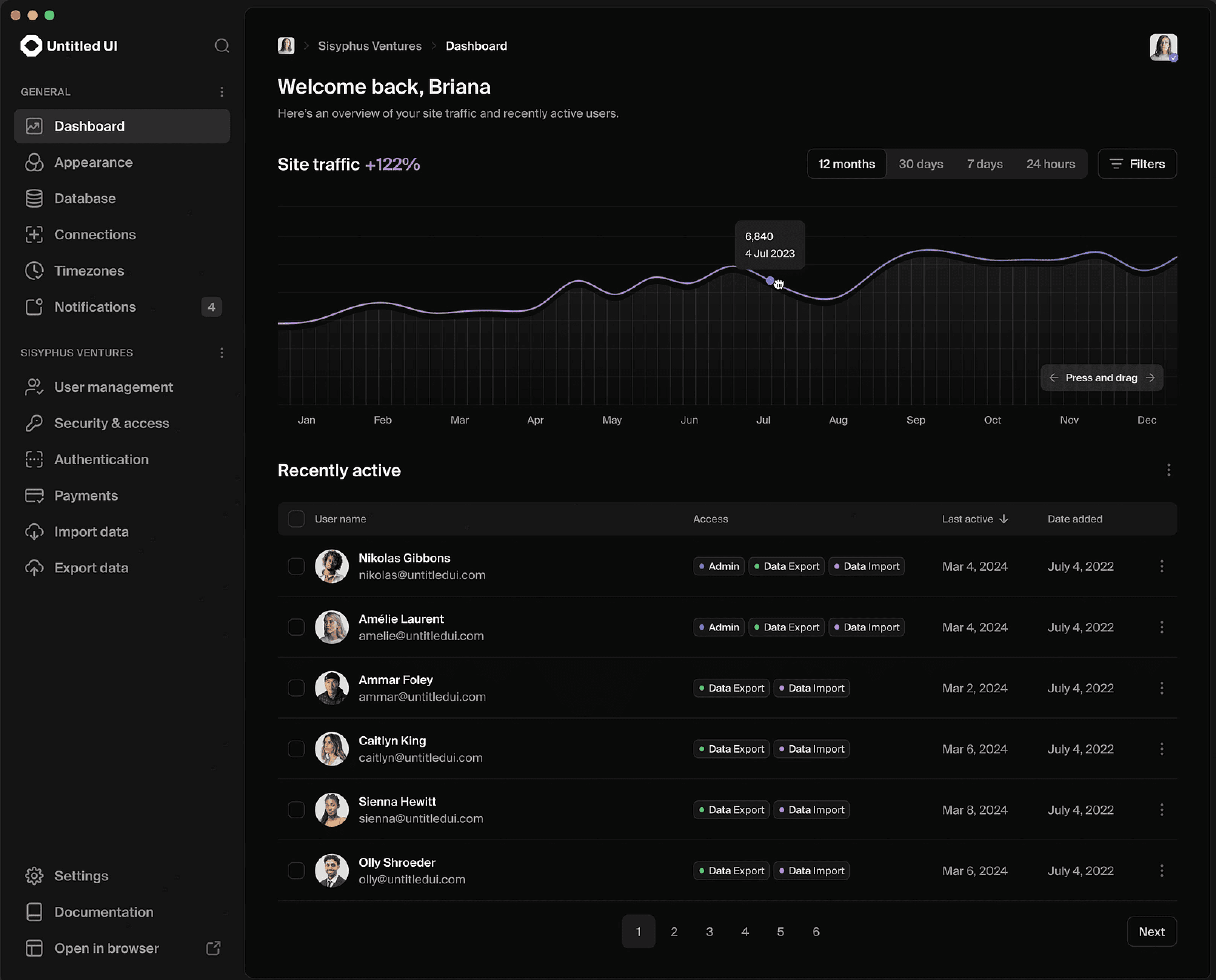This screenshot has height=980, width=1216.
Task: Open the Recently active overflow menu
Action: click(x=1168, y=470)
